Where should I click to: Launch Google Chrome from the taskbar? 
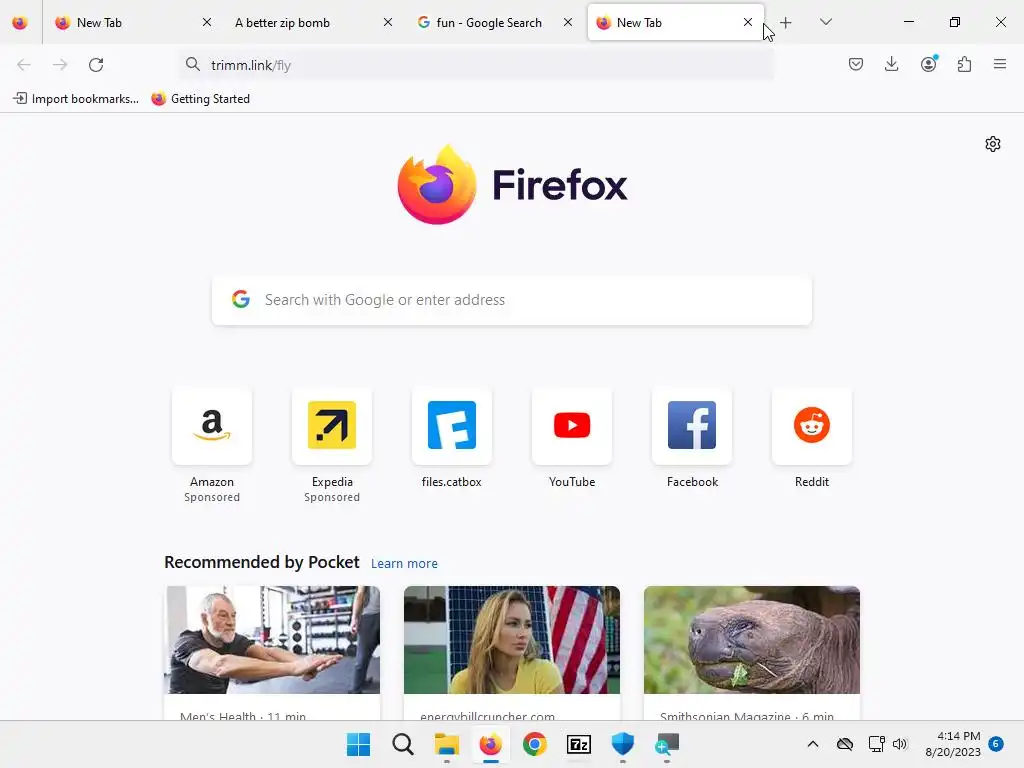click(535, 744)
